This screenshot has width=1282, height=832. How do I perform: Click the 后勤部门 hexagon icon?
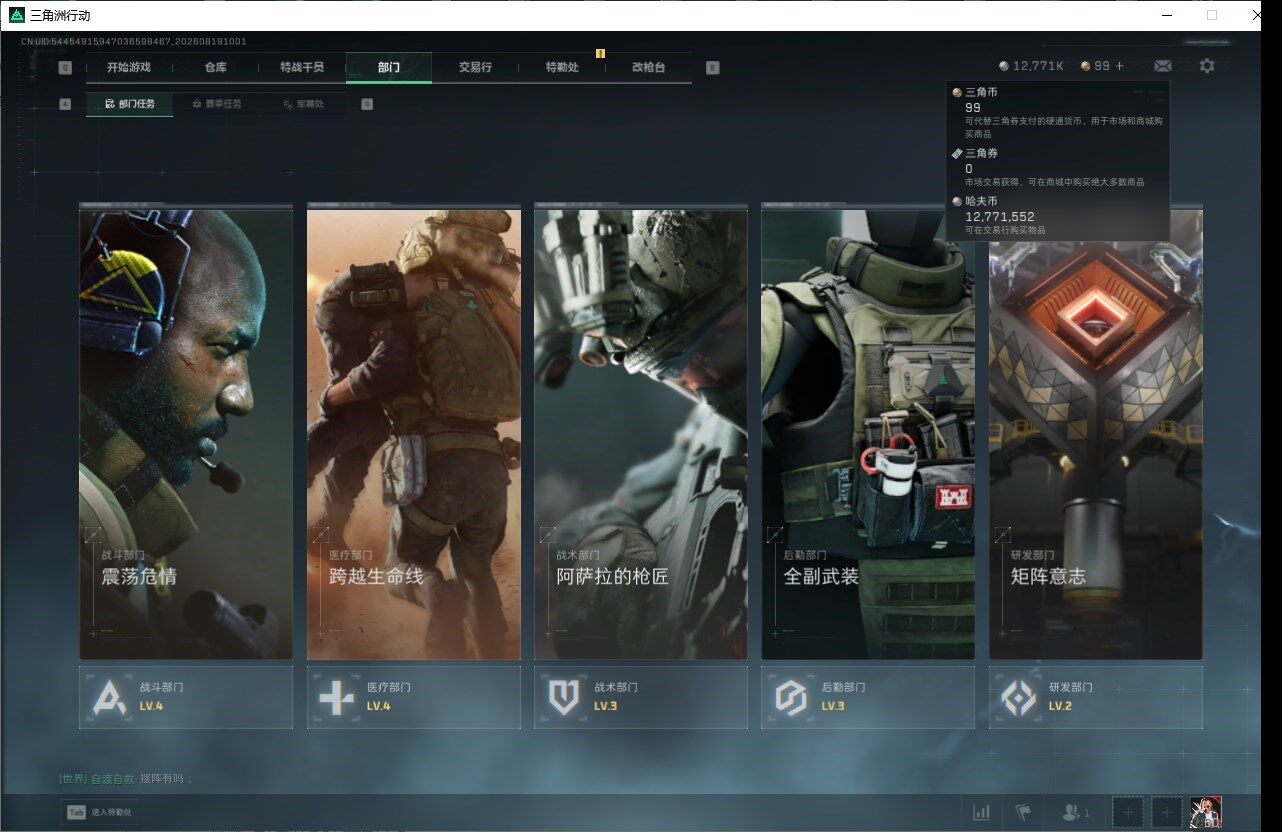tap(792, 697)
